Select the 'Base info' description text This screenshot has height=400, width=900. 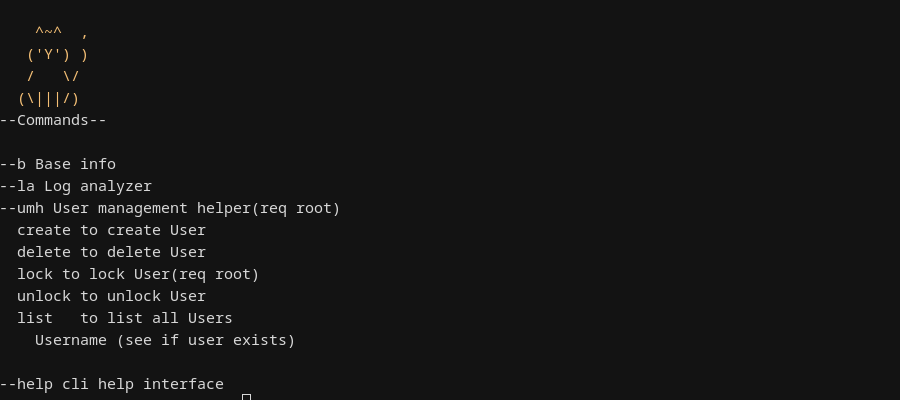click(75, 164)
